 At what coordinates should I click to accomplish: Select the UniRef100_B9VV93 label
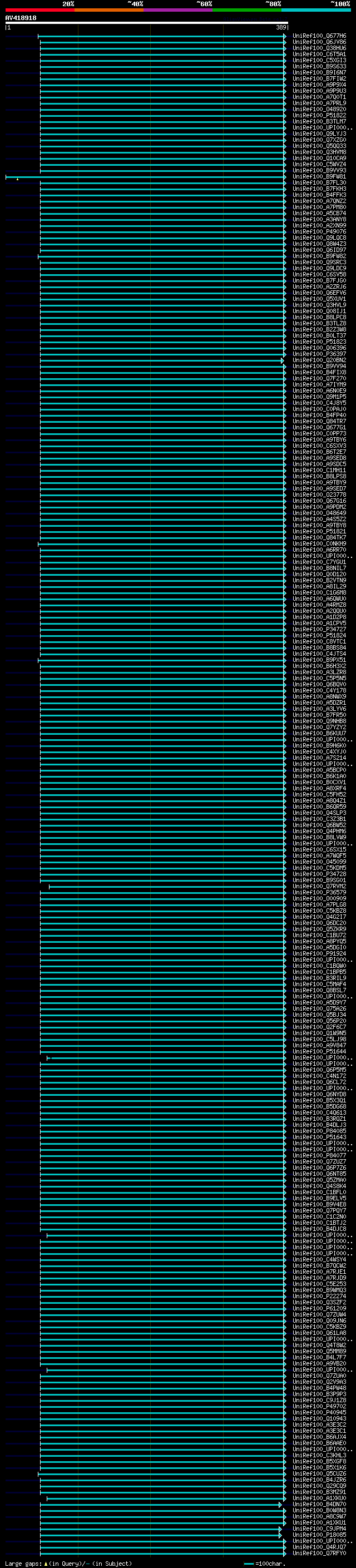pos(319,170)
